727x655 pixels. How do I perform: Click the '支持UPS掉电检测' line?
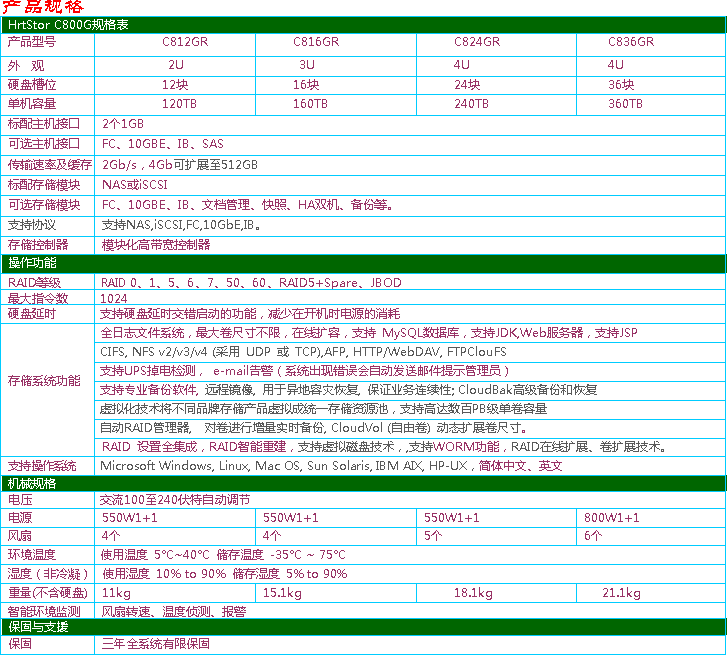point(305,371)
